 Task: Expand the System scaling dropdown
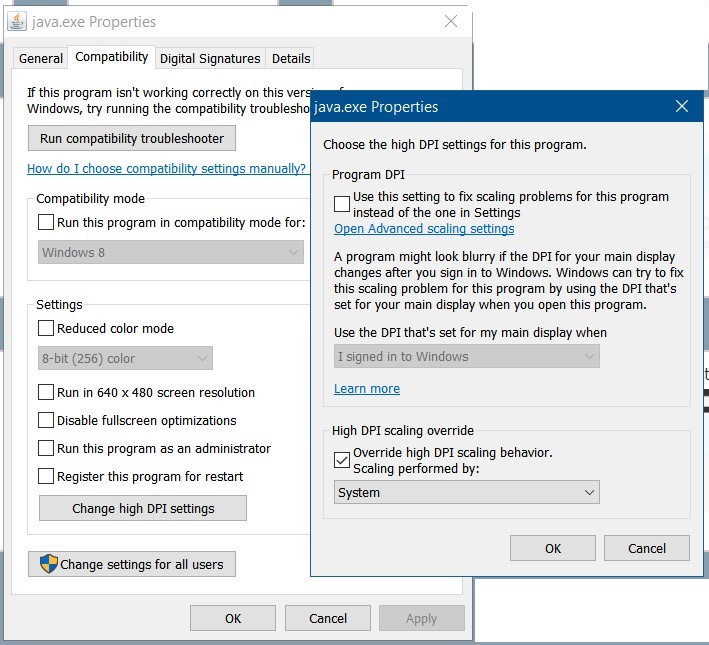point(467,492)
